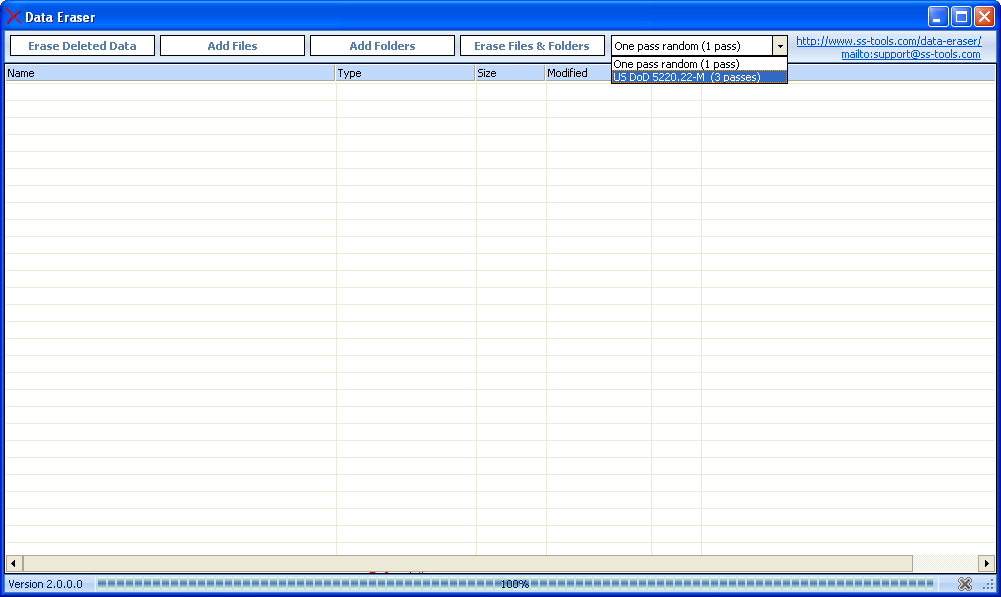Screen dimensions: 1001x597
Task: Click the support@ss-tools.com email link
Action: click(x=910, y=54)
